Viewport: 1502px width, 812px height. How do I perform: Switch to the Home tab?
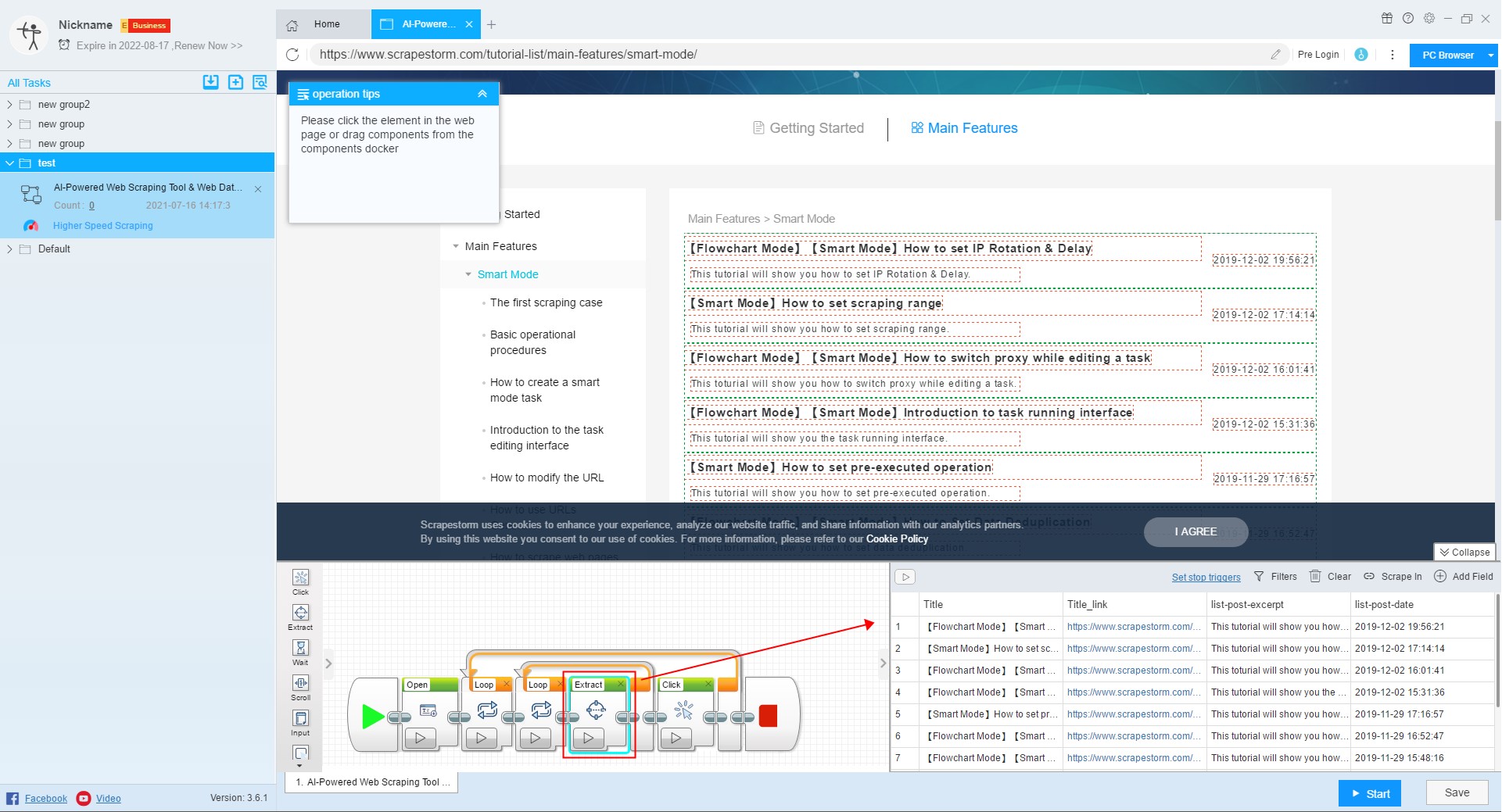(x=327, y=24)
